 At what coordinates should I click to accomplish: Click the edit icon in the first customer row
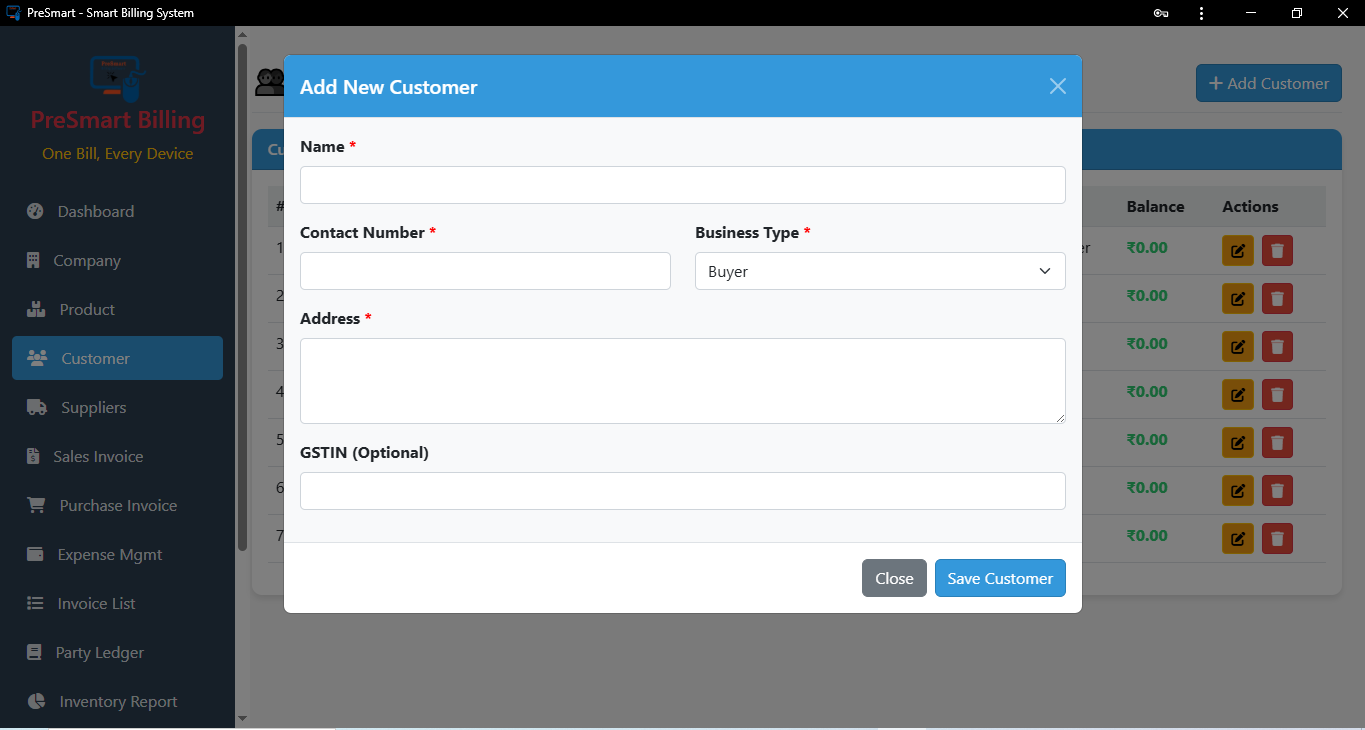click(x=1237, y=250)
